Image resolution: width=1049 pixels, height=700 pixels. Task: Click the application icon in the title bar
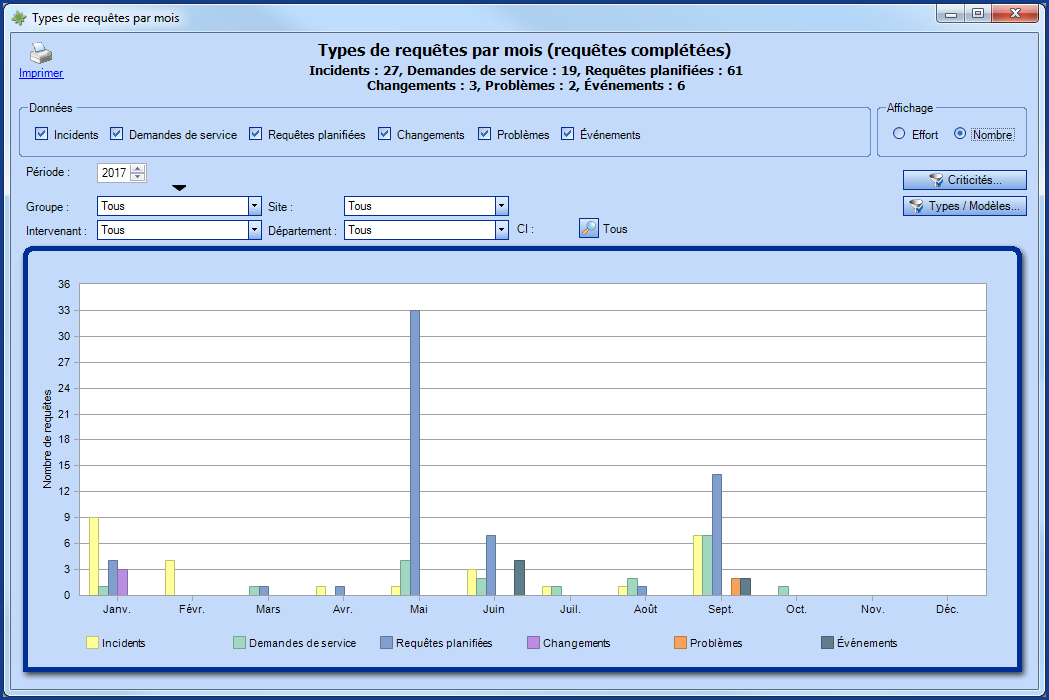(16, 14)
